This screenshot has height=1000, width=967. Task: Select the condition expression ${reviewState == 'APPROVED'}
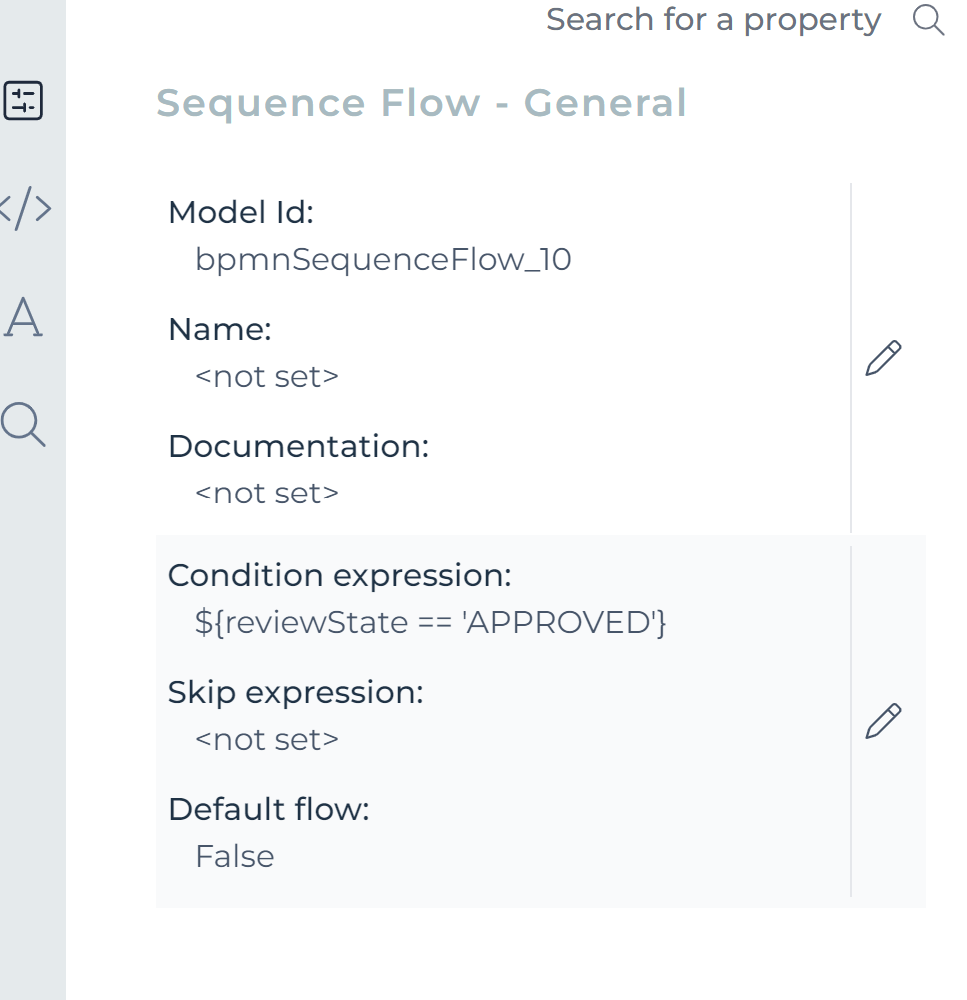coord(432,622)
